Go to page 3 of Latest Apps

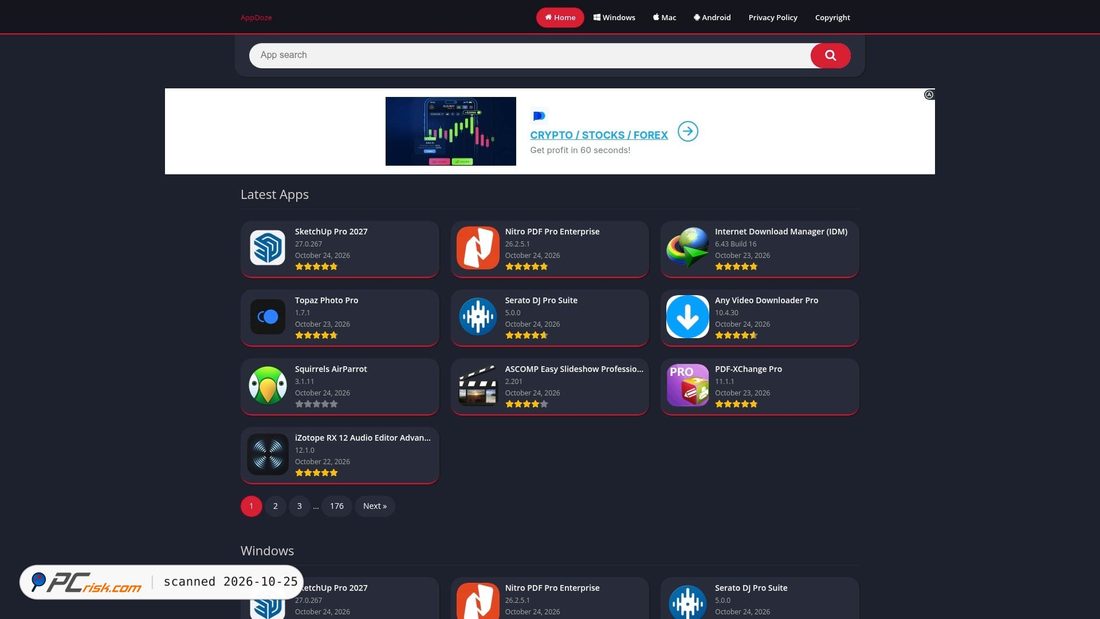(x=299, y=506)
